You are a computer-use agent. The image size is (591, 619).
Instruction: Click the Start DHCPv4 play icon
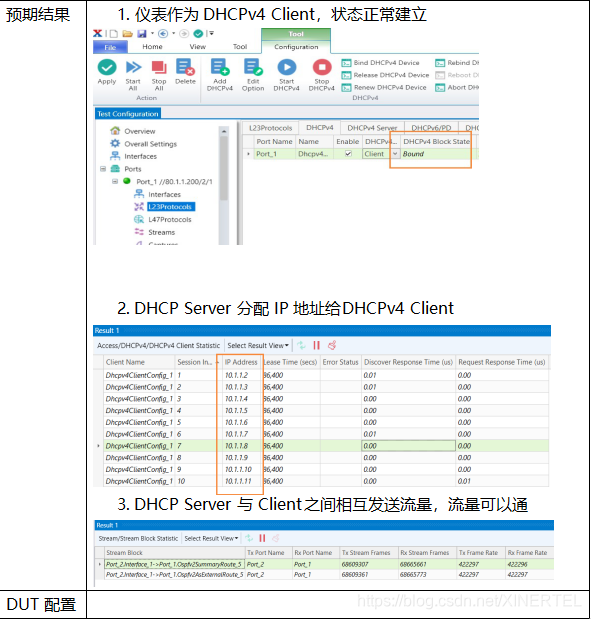pyautogui.click(x=287, y=67)
